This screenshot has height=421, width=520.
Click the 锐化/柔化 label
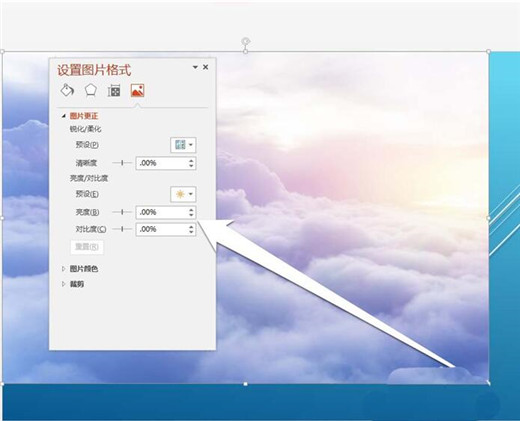tap(85, 129)
